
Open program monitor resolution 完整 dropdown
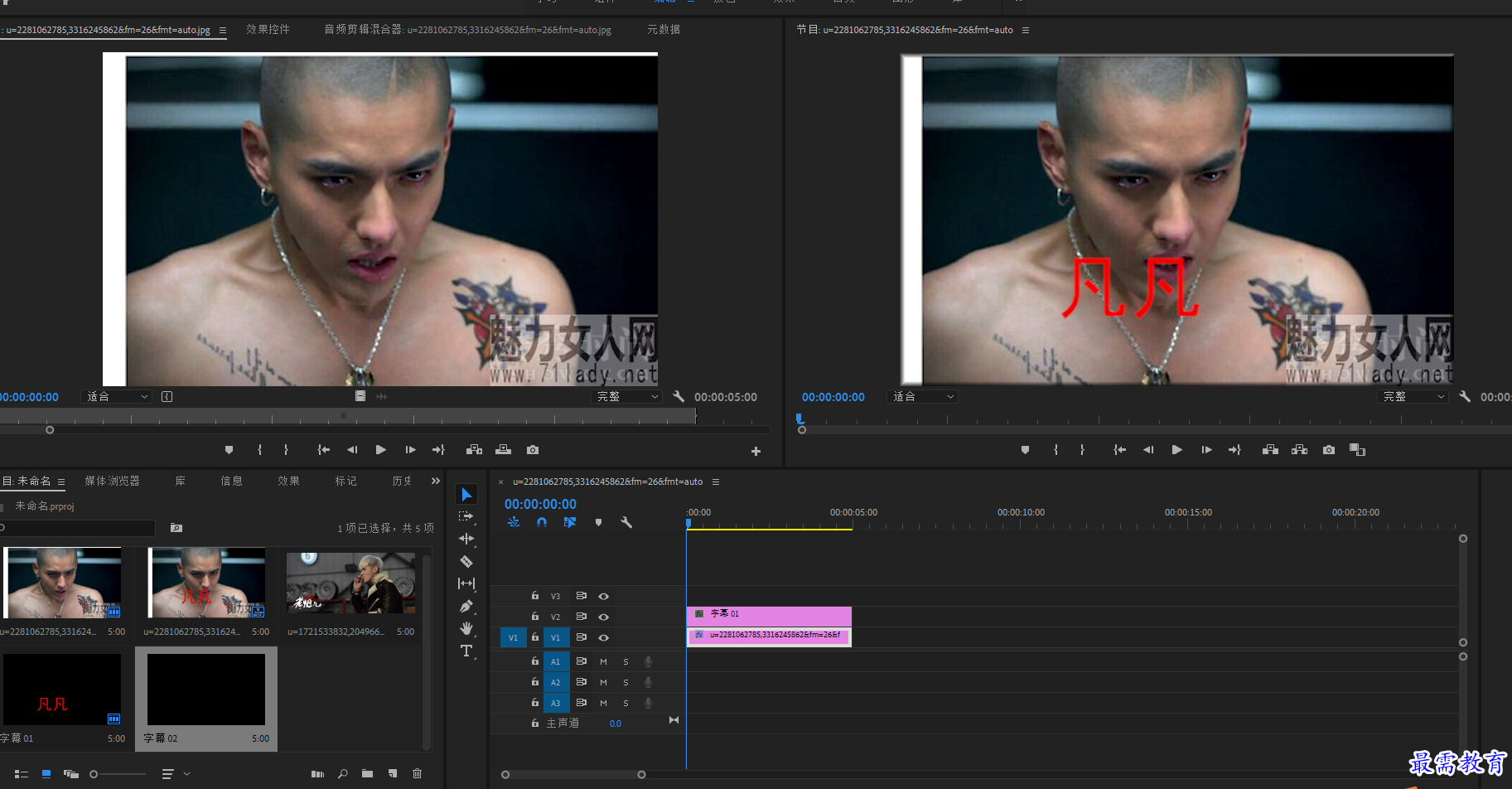(x=1413, y=397)
